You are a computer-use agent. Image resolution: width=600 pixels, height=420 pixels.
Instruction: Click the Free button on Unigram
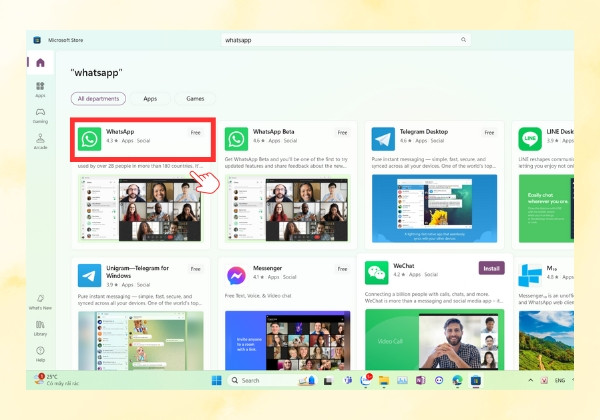point(196,269)
